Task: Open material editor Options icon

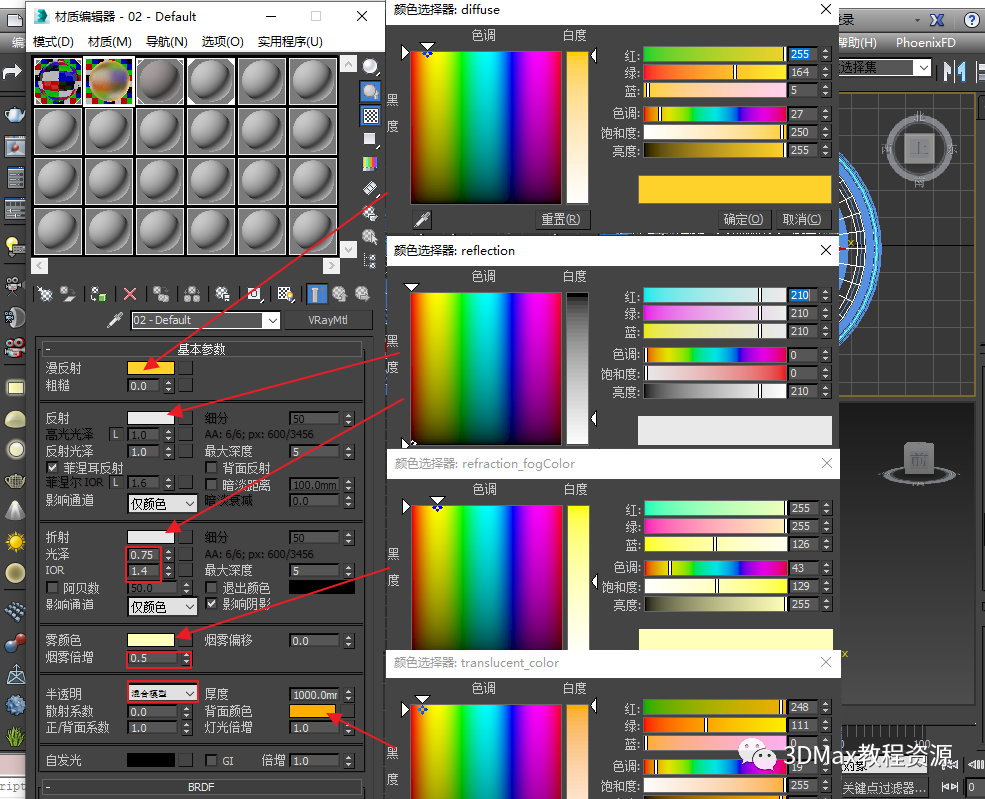Action: [371, 212]
